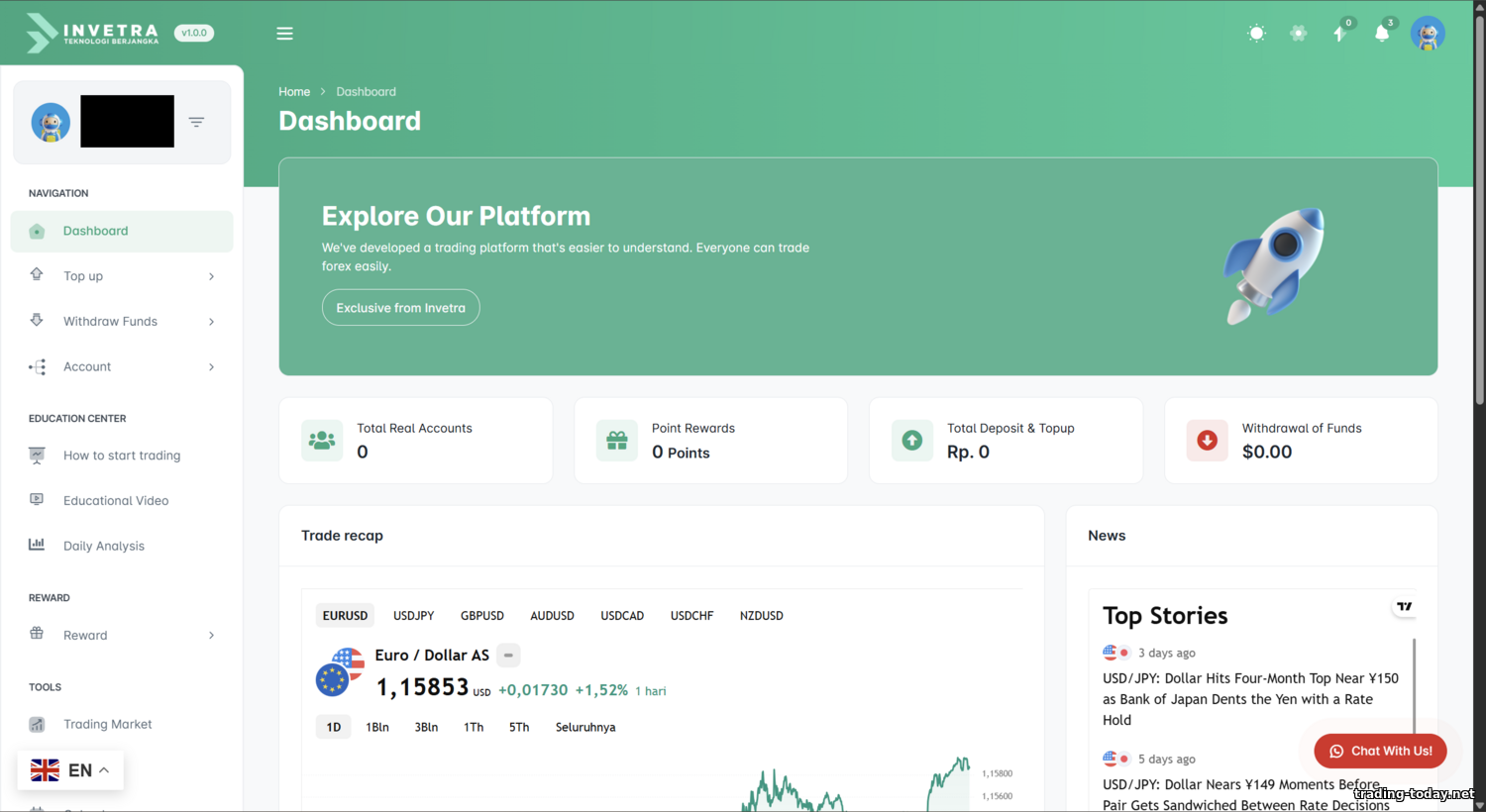Open Chat With Us button
This screenshot has height=812, width=1486.
click(x=1380, y=751)
